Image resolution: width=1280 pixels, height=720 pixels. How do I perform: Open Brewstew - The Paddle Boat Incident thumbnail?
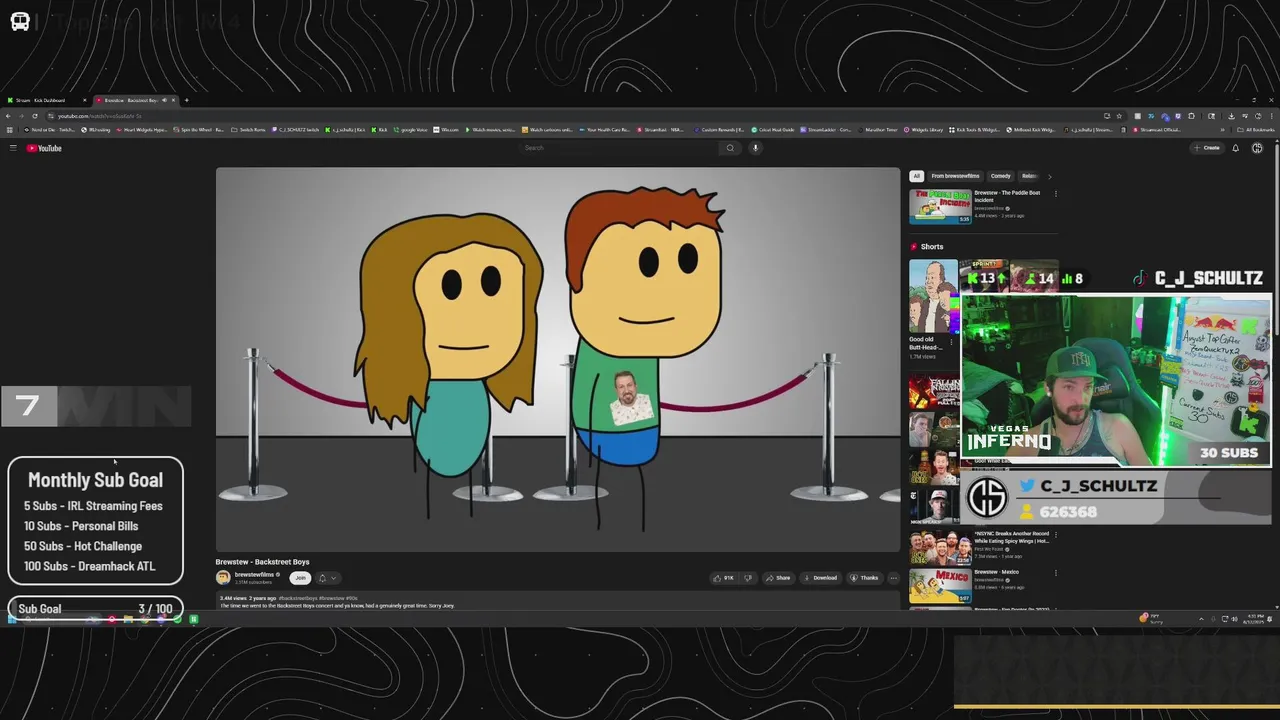tap(940, 206)
